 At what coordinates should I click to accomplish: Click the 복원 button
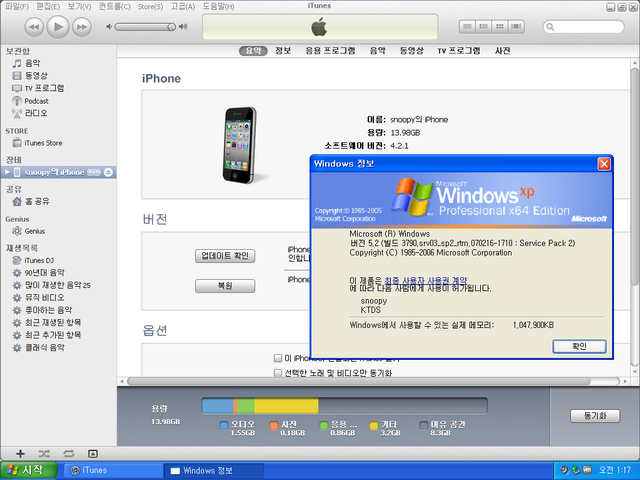[225, 286]
